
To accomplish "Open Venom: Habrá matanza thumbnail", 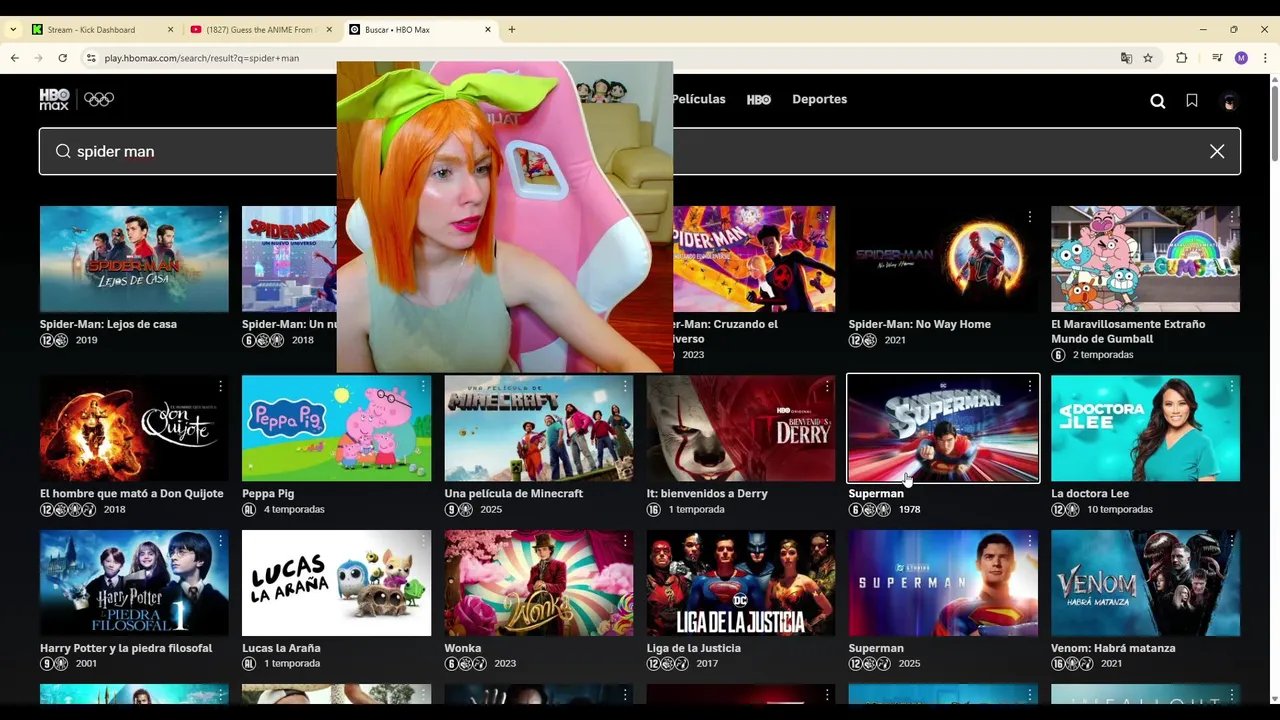I will click(1145, 583).
